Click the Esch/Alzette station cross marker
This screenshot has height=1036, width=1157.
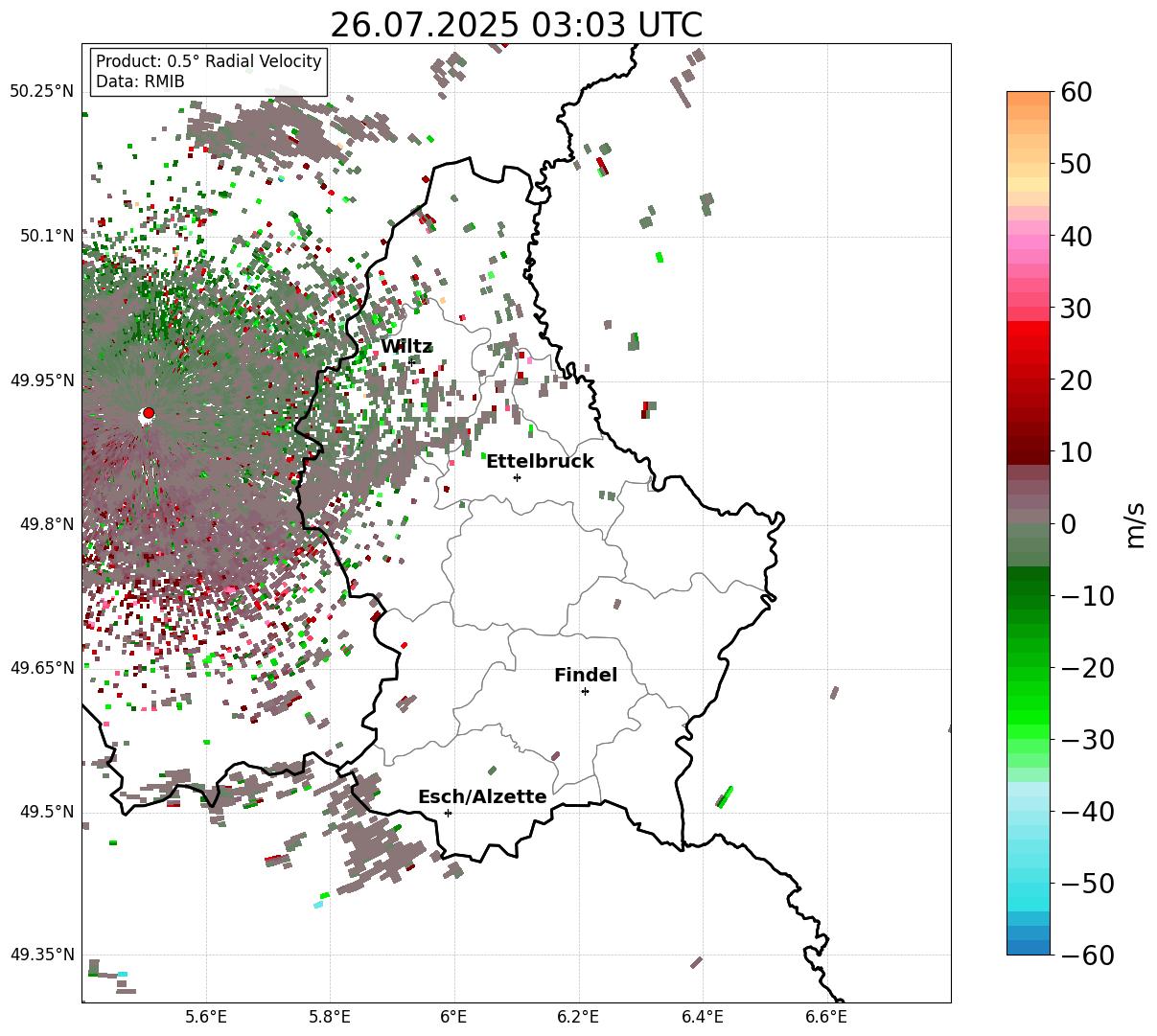point(448,813)
